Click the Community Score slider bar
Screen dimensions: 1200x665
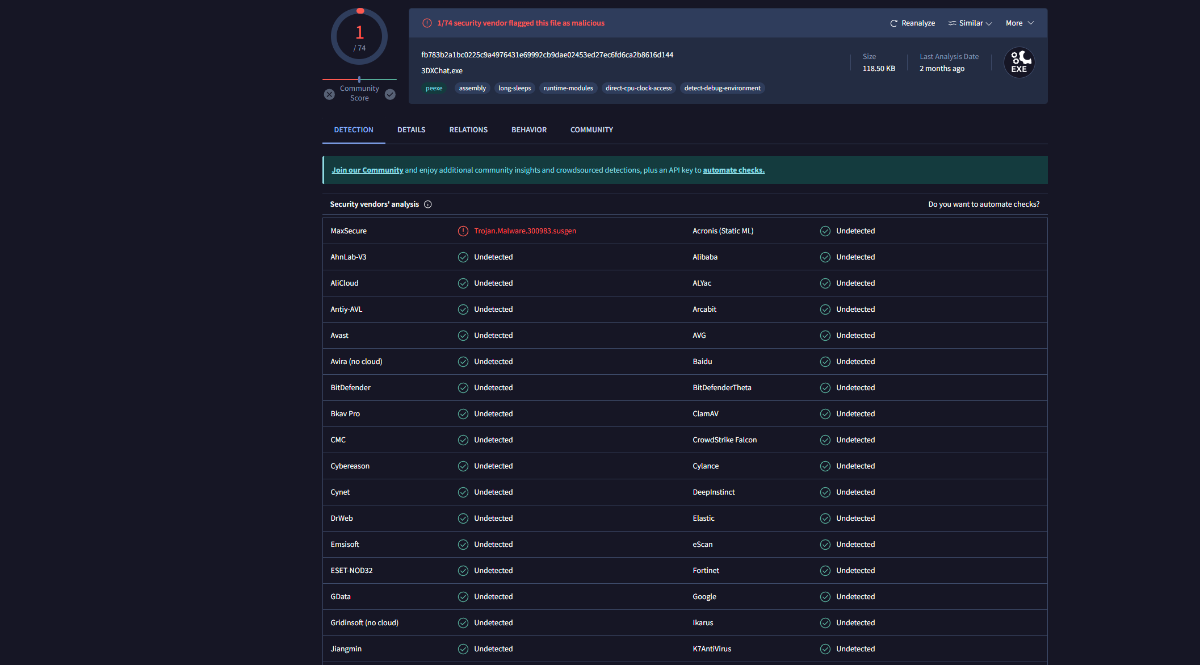click(x=359, y=79)
